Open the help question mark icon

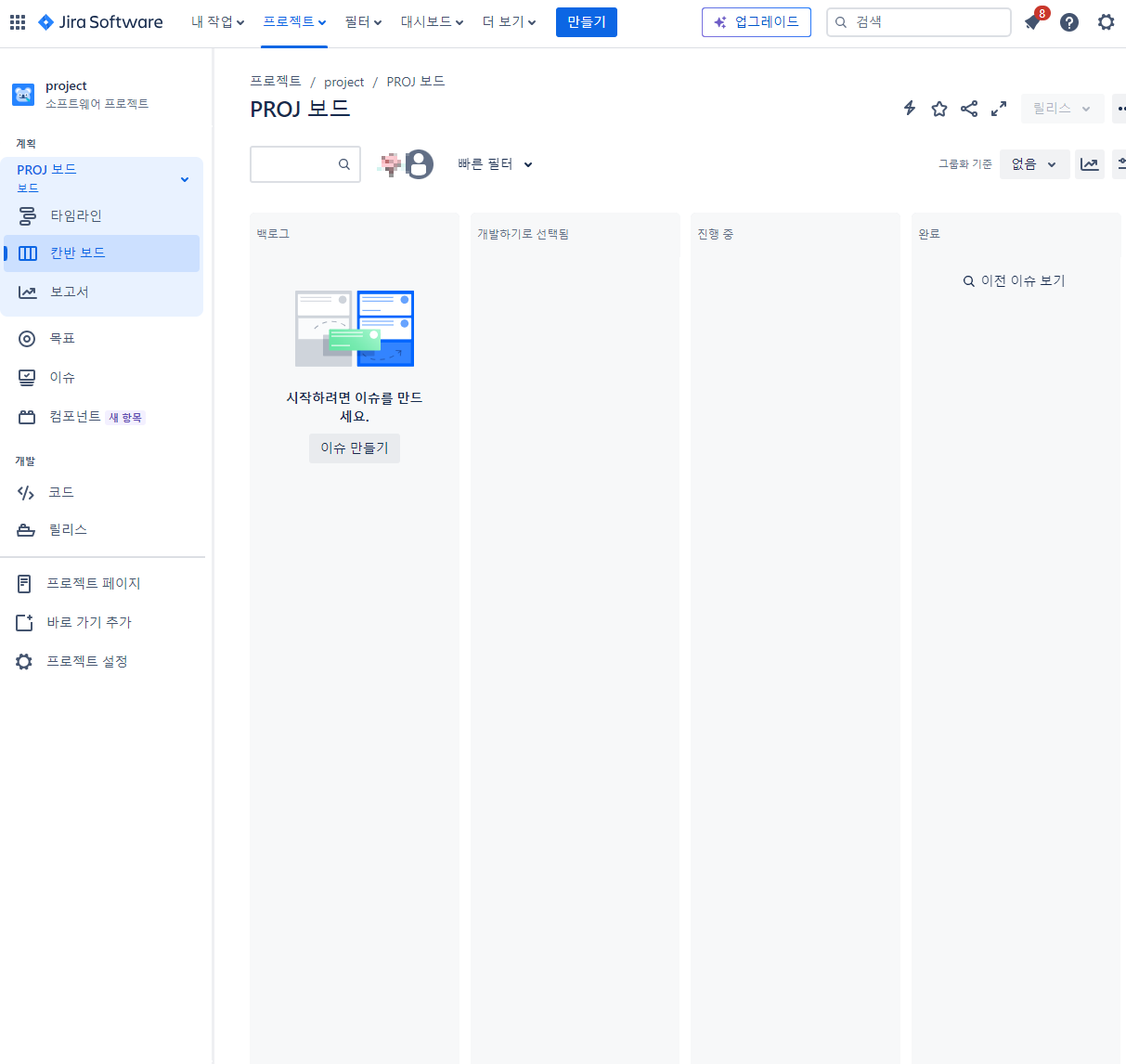point(1069,22)
